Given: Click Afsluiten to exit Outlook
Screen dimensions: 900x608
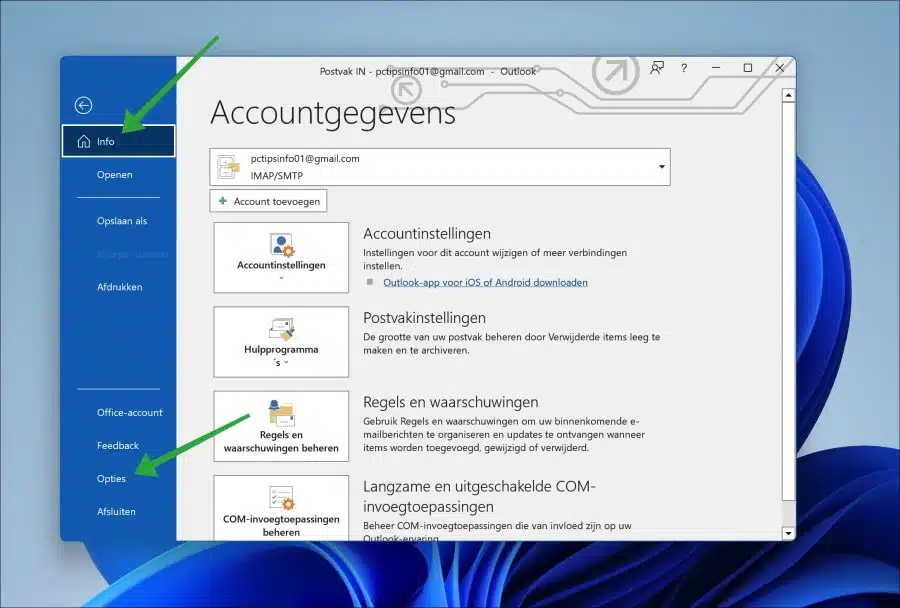Looking at the screenshot, I should click(x=116, y=512).
